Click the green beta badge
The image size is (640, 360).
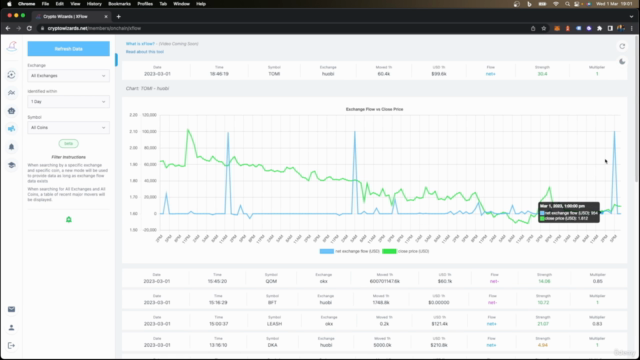click(69, 144)
